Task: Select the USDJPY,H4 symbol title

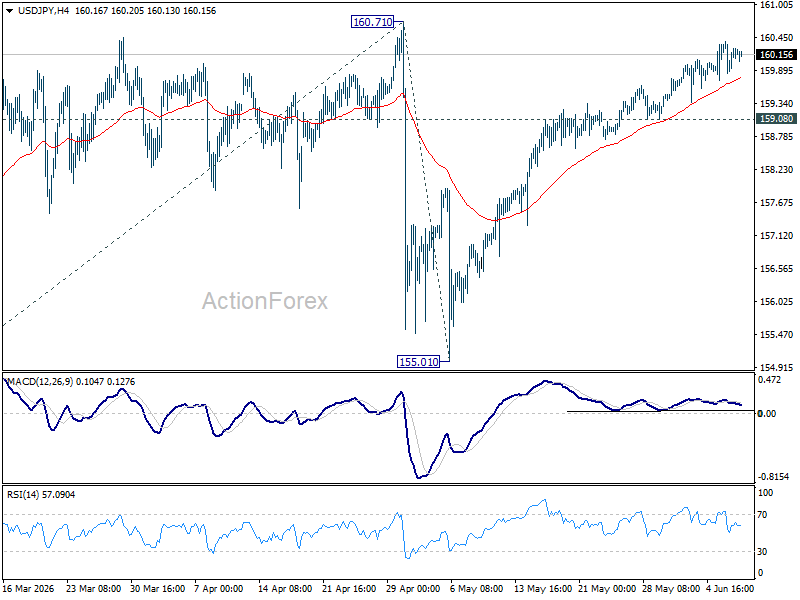Action: point(43,11)
